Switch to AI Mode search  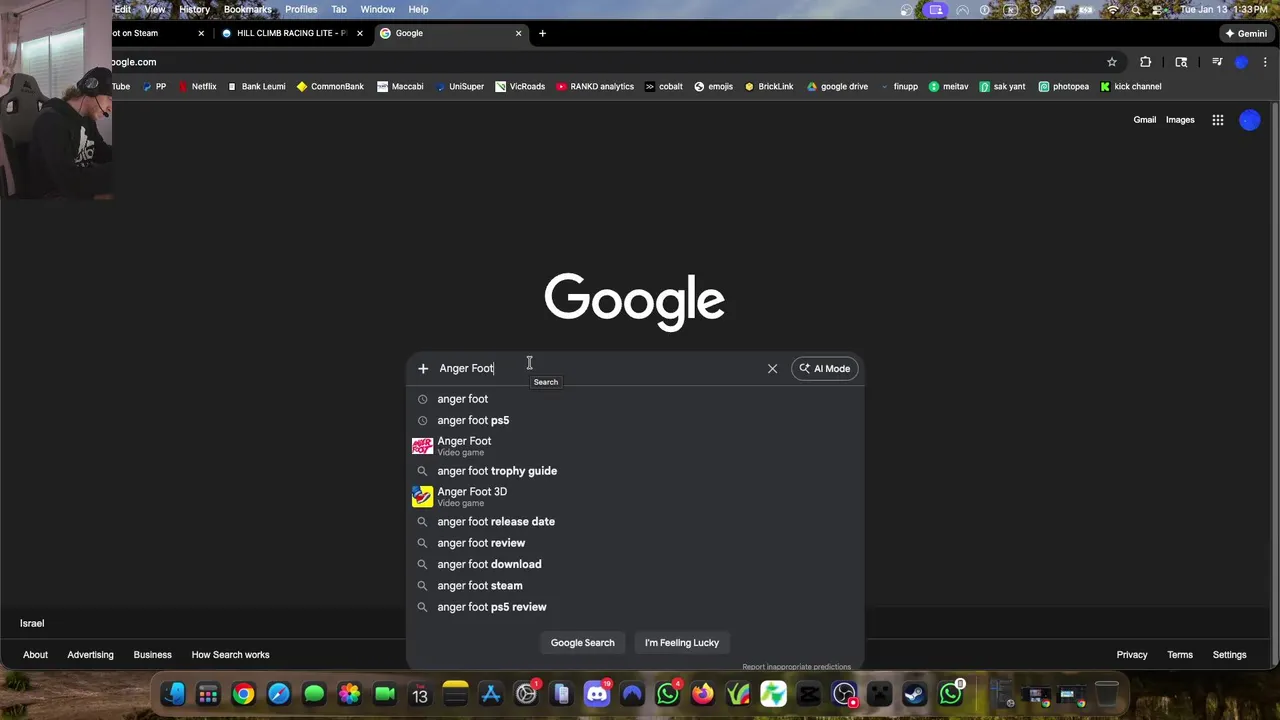825,369
